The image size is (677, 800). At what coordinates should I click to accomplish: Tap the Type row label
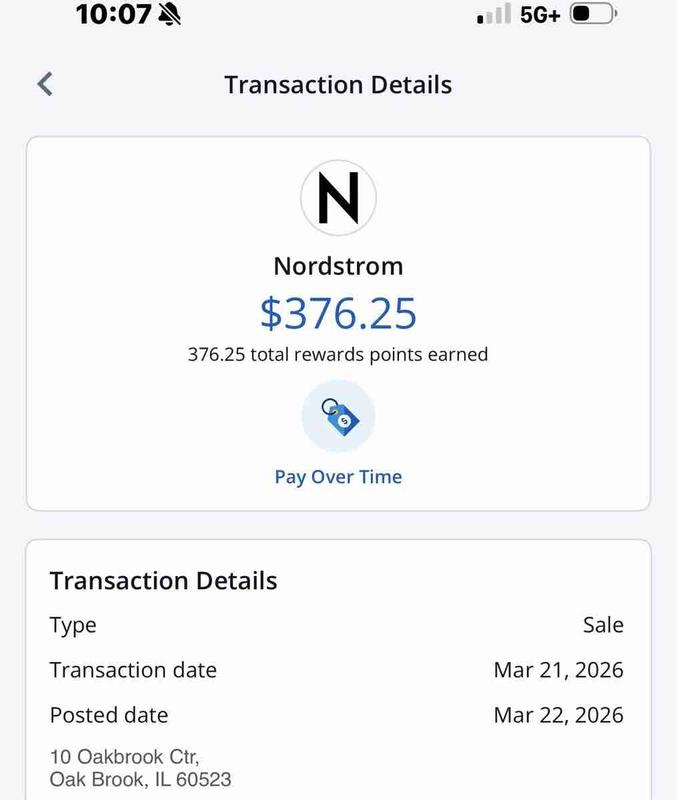73,625
